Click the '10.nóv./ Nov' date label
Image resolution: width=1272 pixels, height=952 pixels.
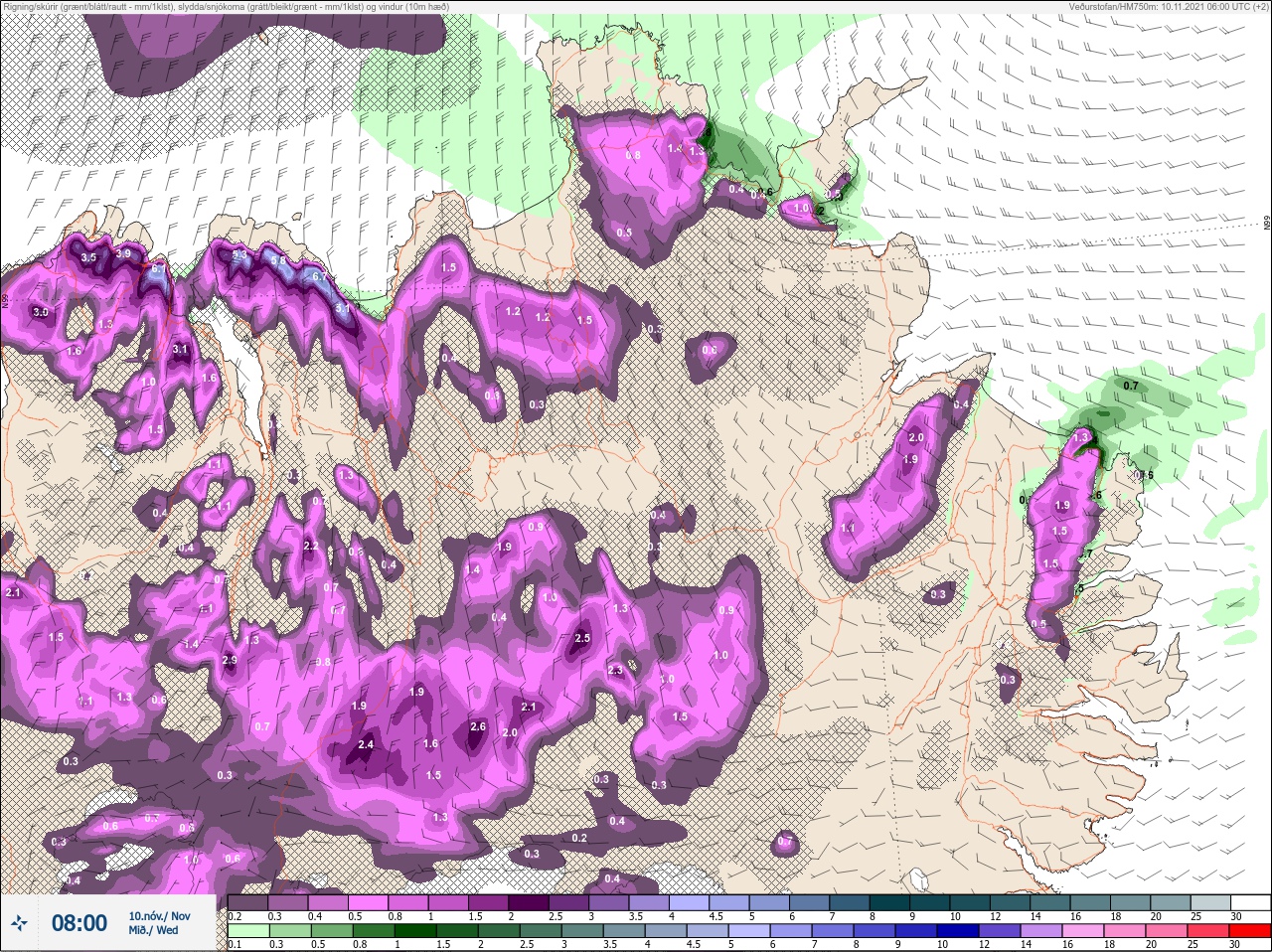[x=159, y=915]
